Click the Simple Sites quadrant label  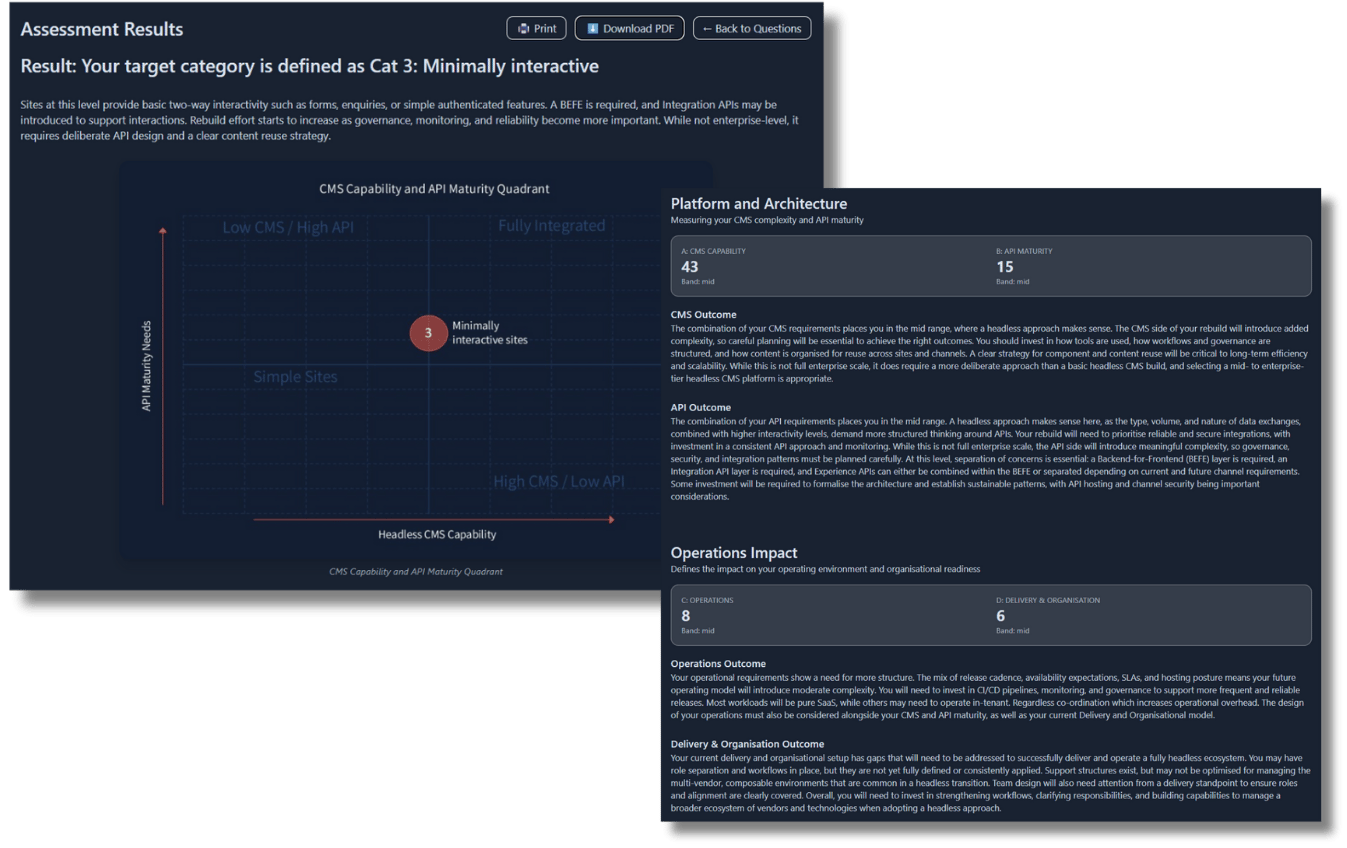coord(295,377)
